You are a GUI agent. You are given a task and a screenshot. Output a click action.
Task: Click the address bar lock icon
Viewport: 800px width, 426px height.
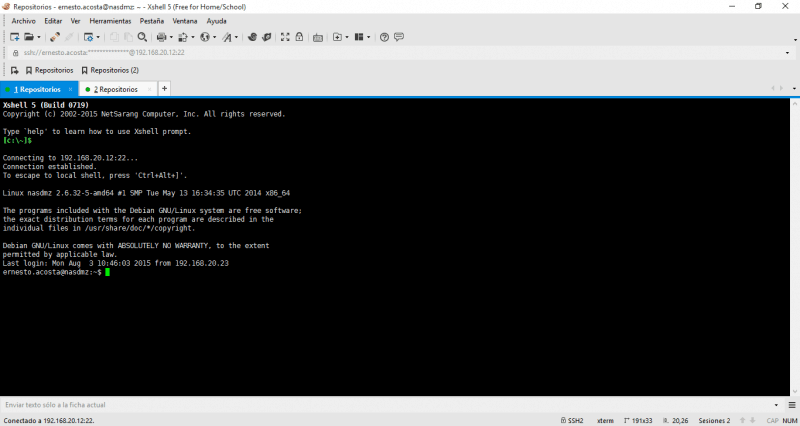[15, 53]
